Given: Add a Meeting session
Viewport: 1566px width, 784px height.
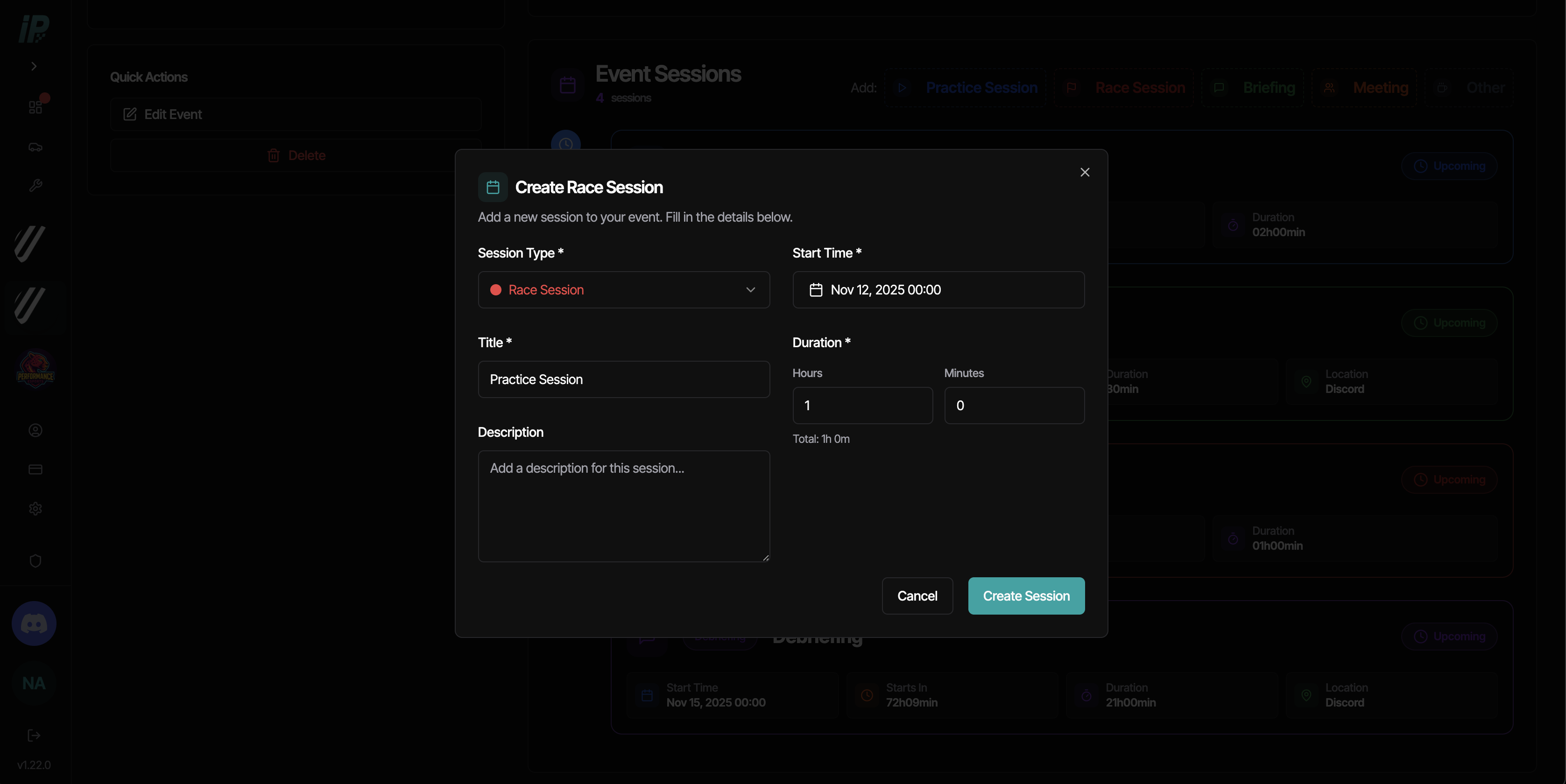Looking at the screenshot, I should pos(1364,88).
